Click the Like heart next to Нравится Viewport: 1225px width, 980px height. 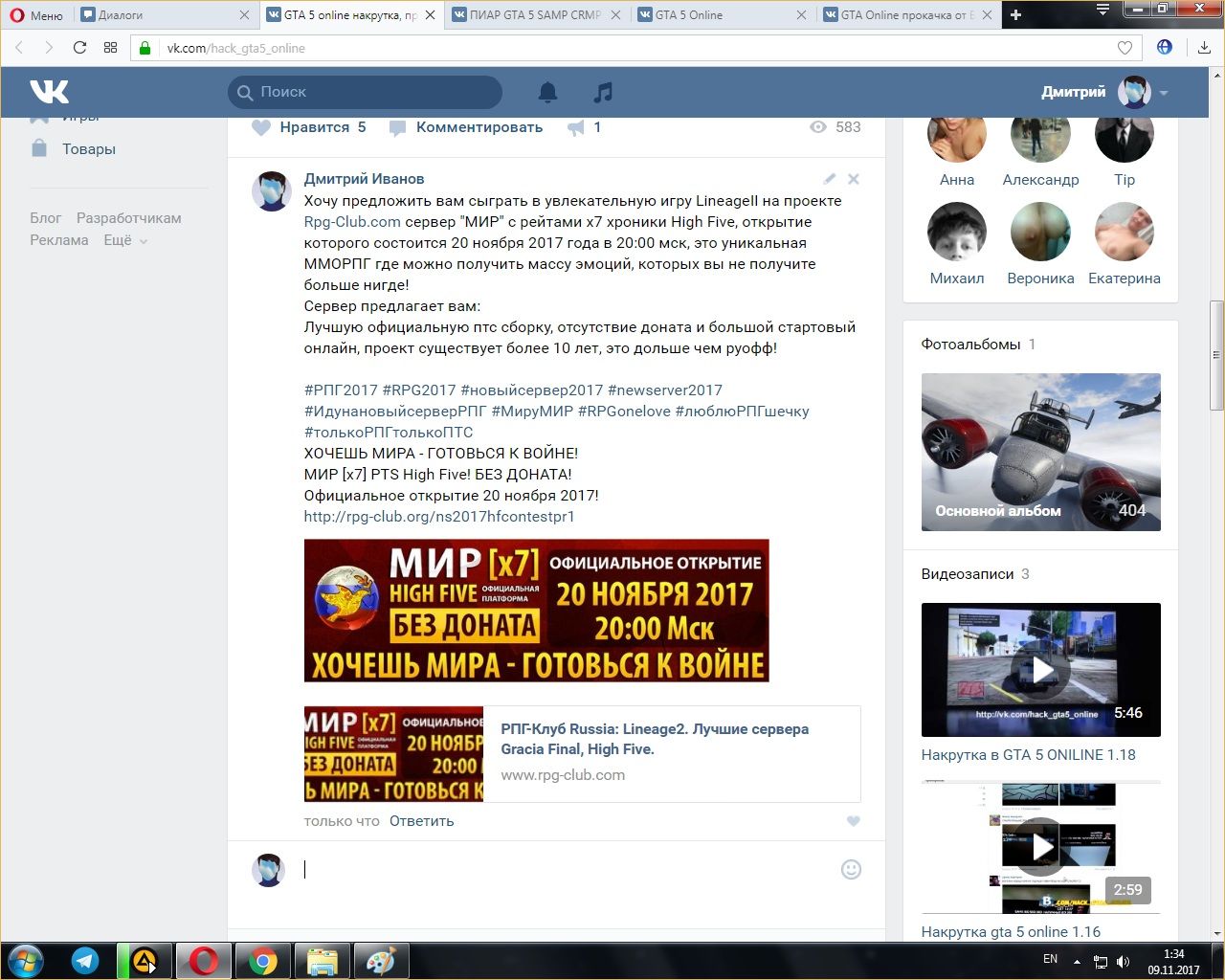click(261, 127)
